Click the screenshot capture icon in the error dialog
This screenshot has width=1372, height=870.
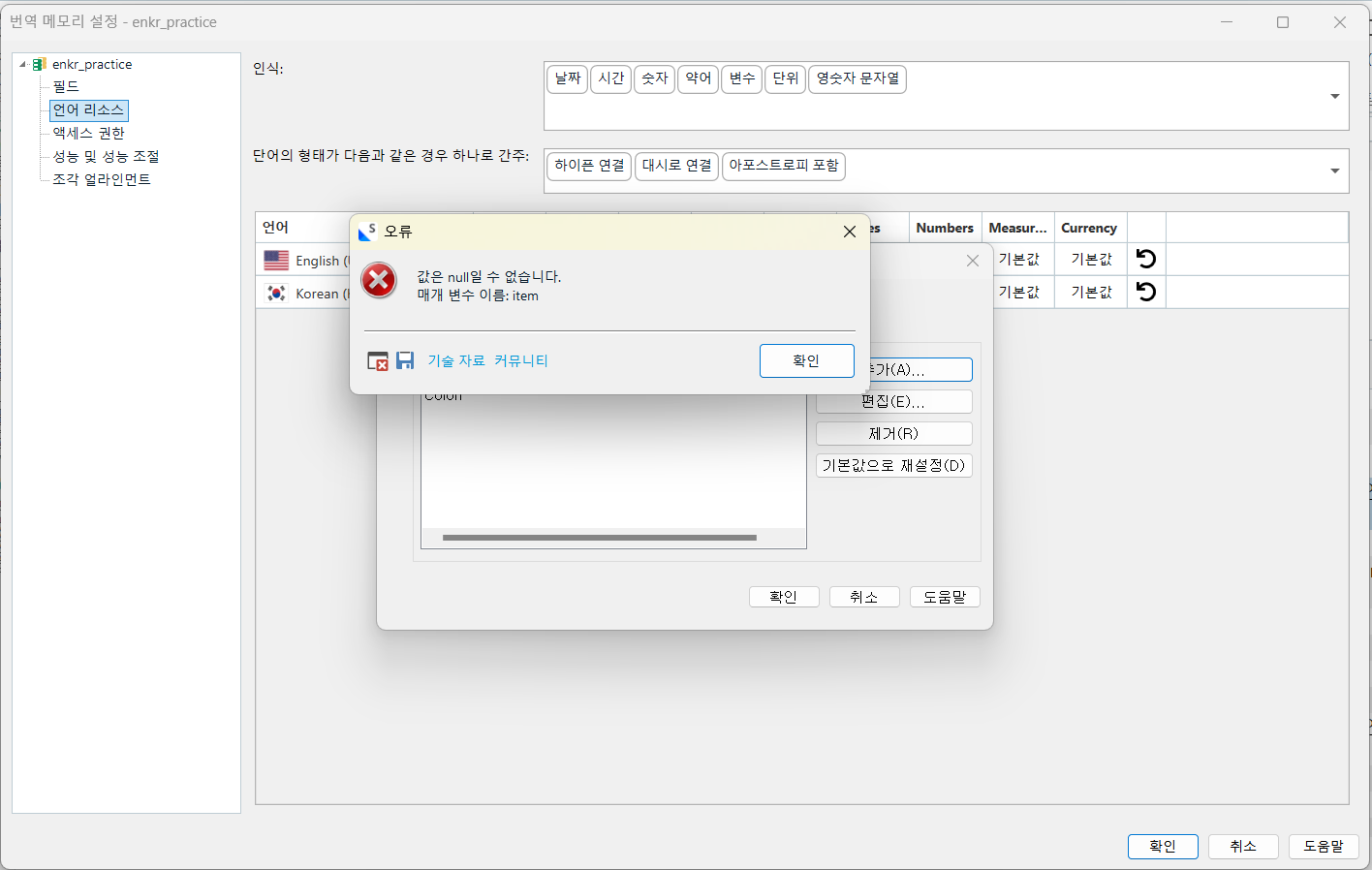(377, 360)
